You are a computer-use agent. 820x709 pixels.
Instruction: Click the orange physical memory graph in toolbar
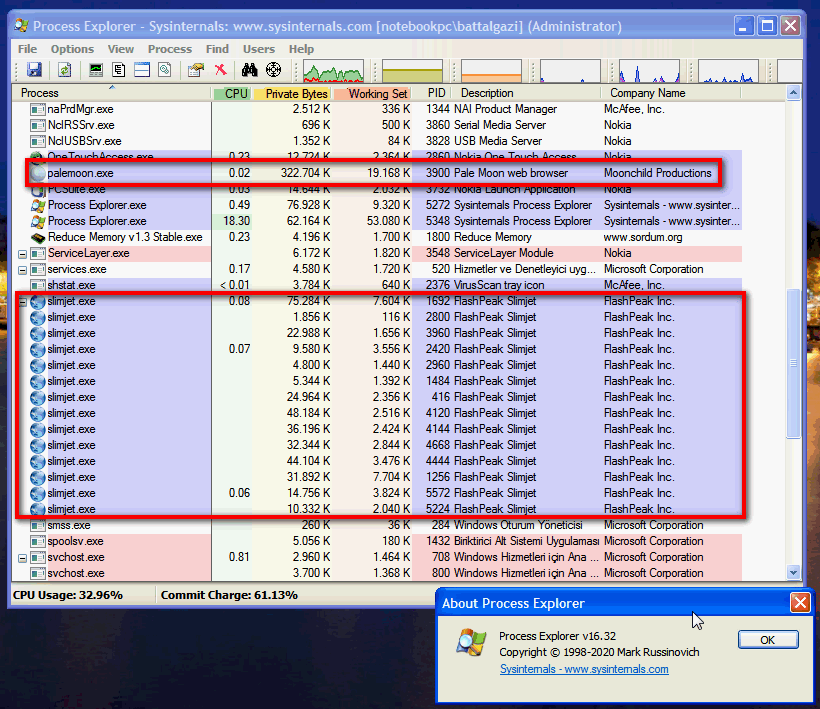coord(492,71)
